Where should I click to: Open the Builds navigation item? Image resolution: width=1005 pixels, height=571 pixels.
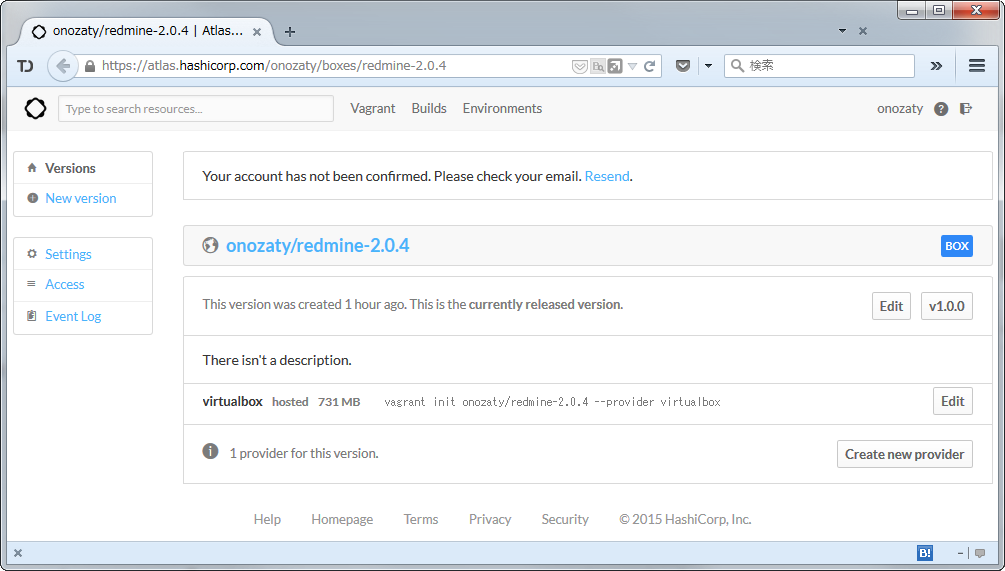(429, 108)
